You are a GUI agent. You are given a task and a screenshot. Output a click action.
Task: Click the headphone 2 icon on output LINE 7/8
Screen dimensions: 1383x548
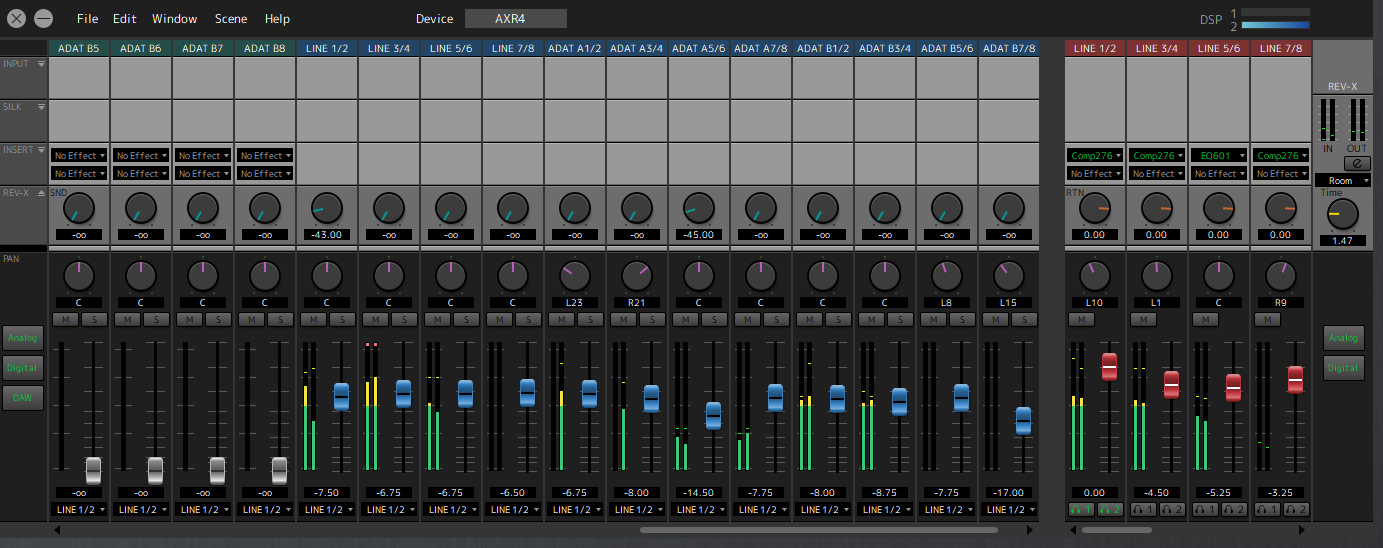point(1296,510)
